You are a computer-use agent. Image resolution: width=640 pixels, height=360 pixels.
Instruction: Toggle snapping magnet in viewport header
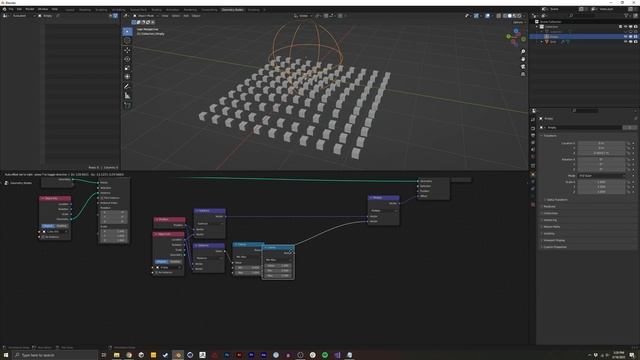coord(326,16)
